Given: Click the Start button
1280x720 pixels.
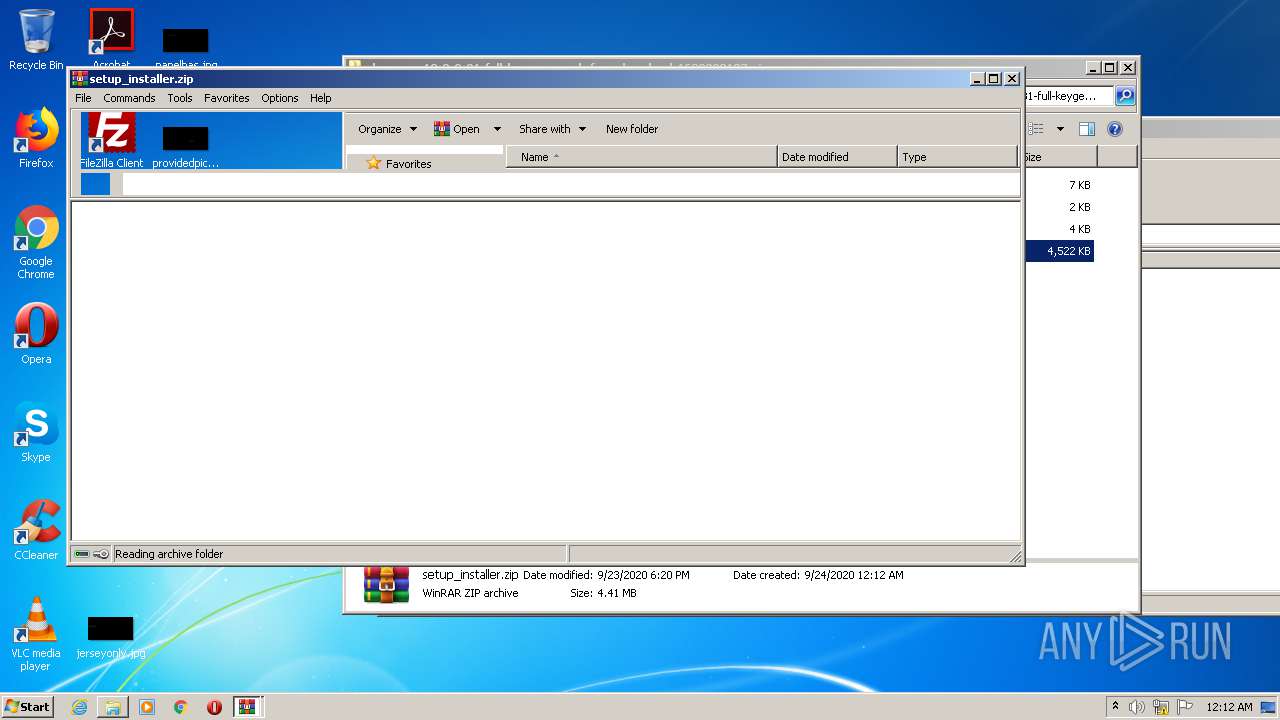Looking at the screenshot, I should point(28,707).
